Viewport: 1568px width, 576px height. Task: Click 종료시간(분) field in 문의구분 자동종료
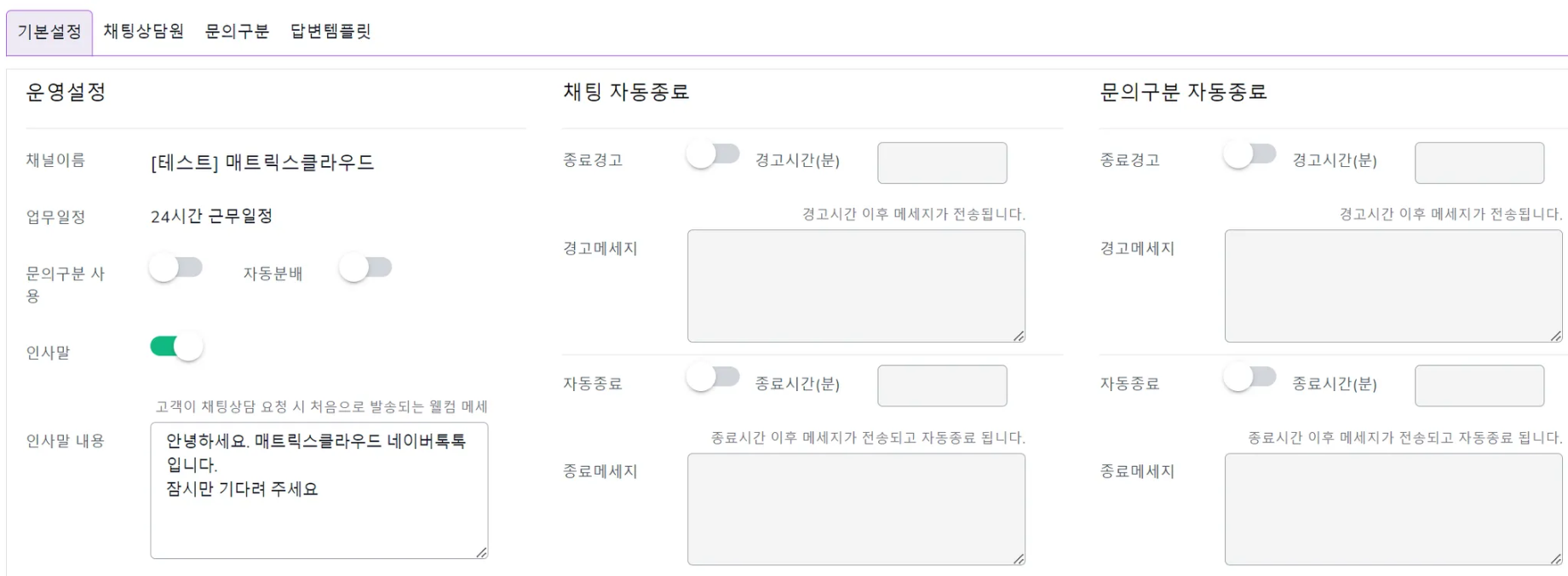[x=1479, y=386]
